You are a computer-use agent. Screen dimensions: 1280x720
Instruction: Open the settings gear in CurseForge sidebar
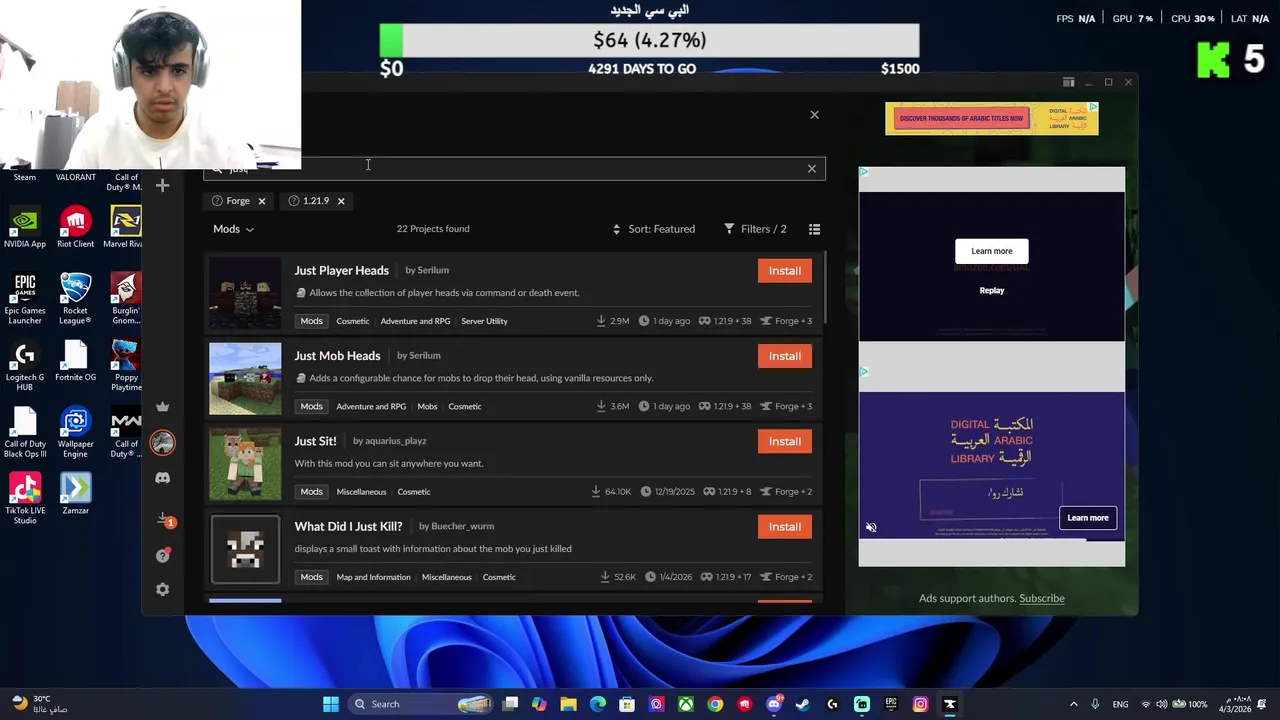(x=162, y=589)
